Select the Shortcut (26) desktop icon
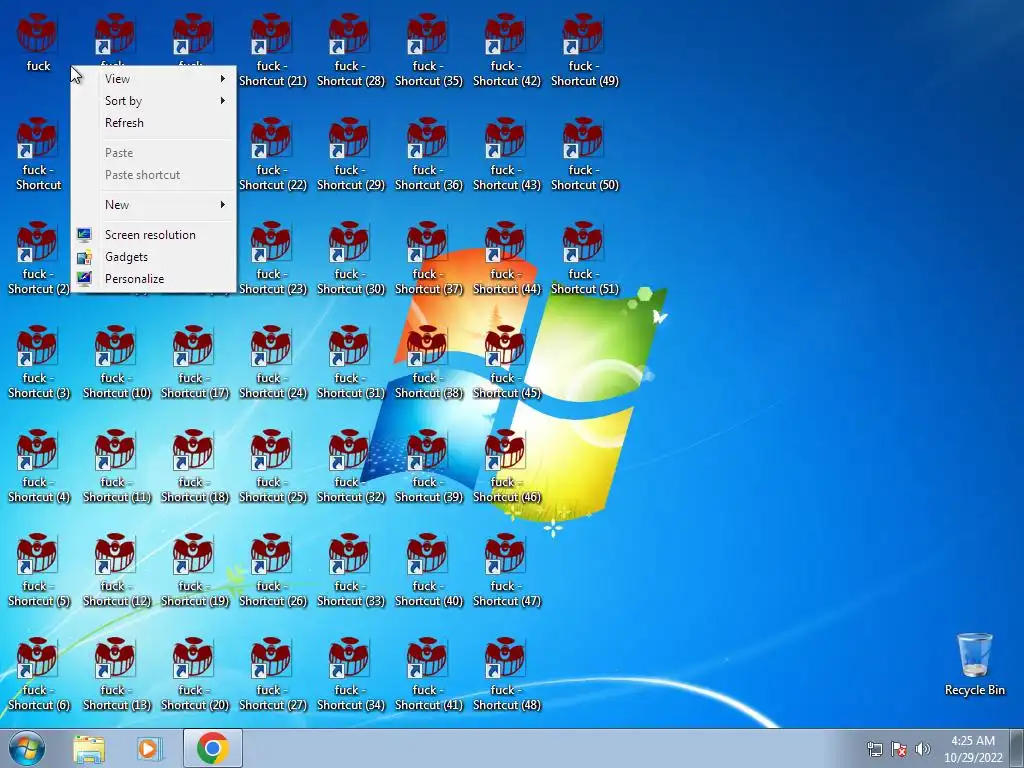This screenshot has height=768, width=1024. coord(273,571)
